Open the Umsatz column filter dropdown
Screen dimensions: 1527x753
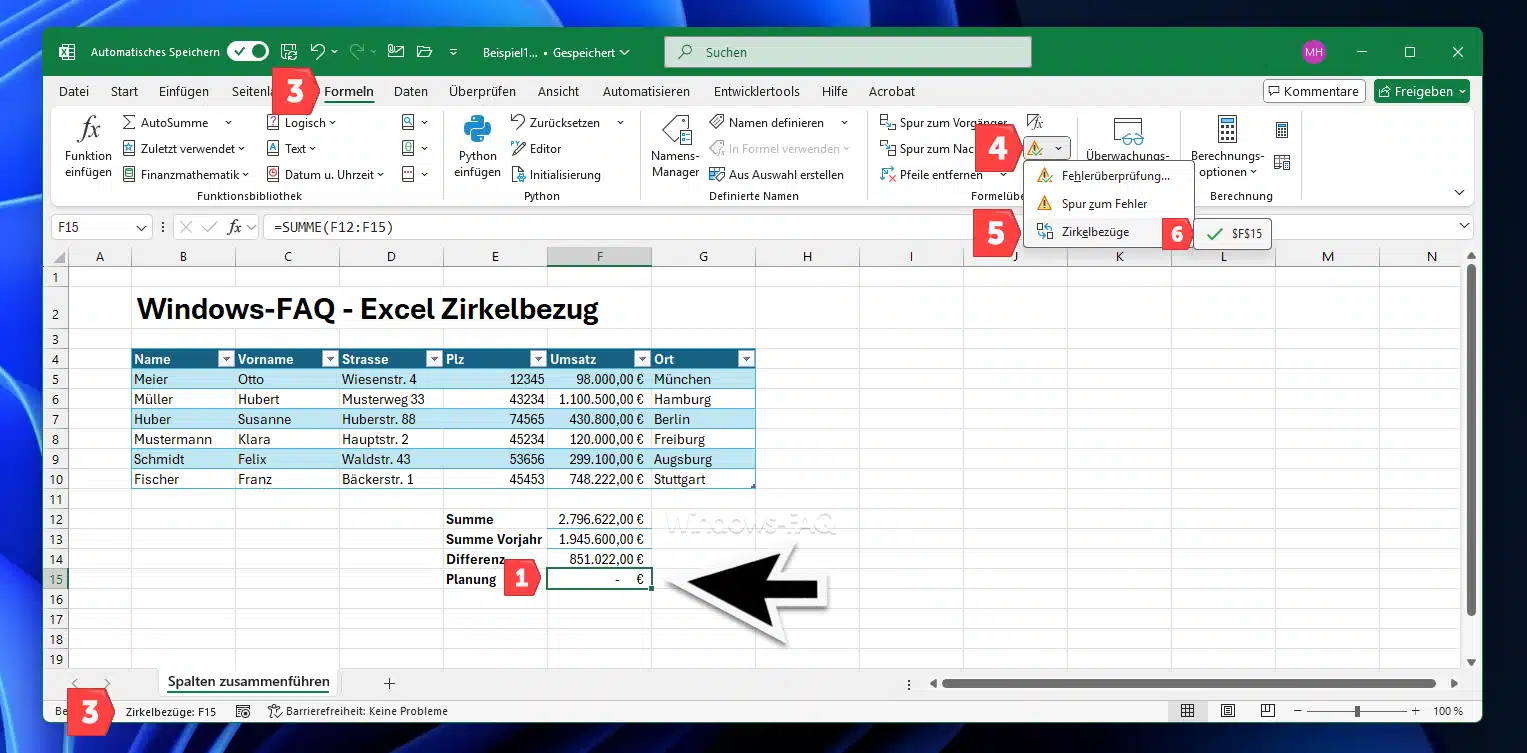pyautogui.click(x=640, y=359)
